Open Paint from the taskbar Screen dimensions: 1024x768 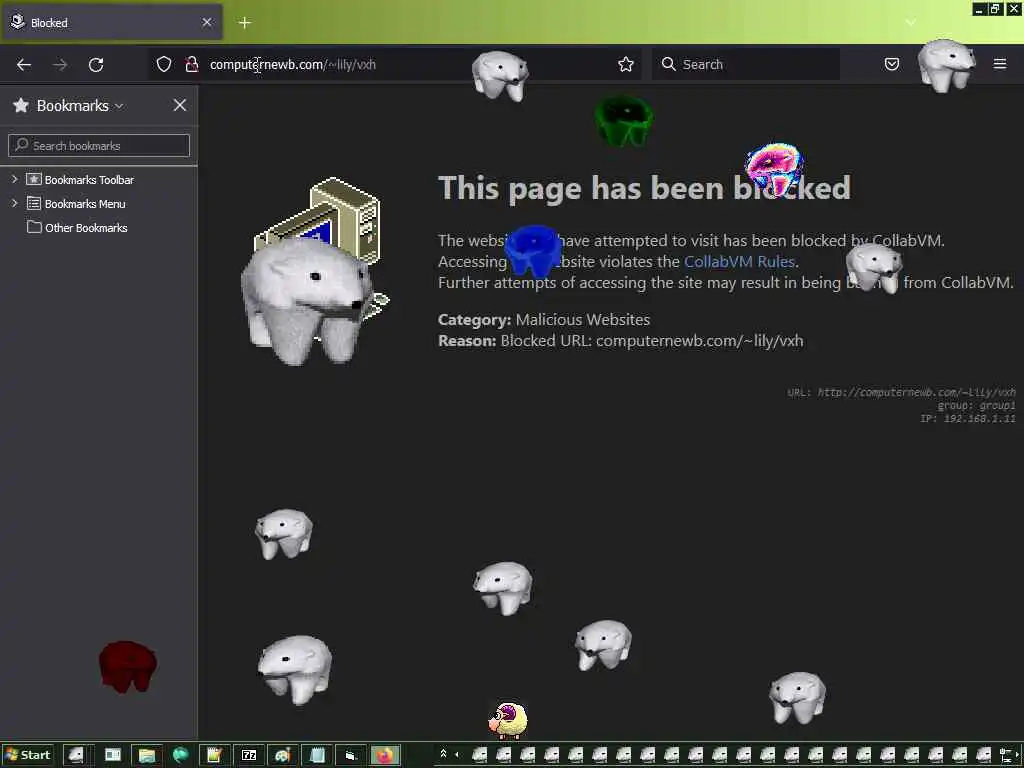tap(282, 755)
